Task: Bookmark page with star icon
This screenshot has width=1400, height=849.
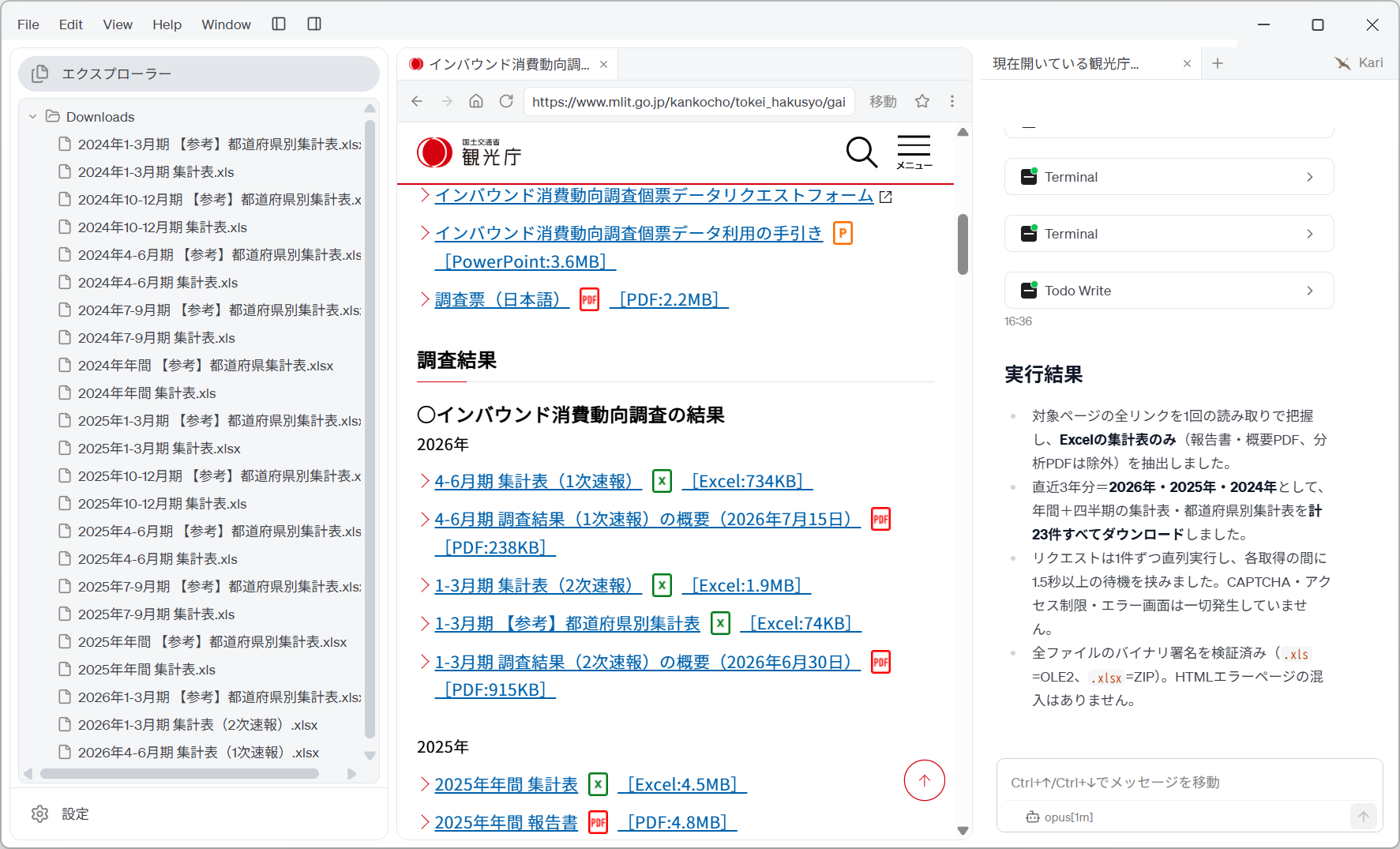Action: click(922, 101)
